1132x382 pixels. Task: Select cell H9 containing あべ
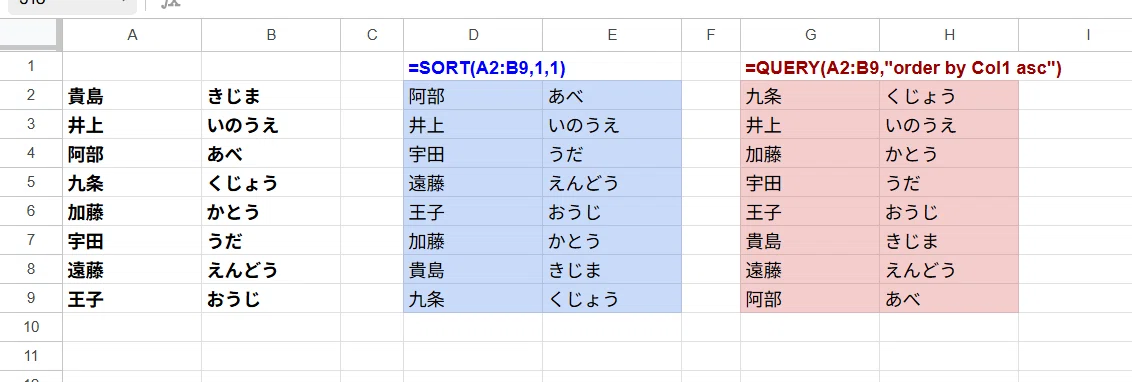pos(949,298)
